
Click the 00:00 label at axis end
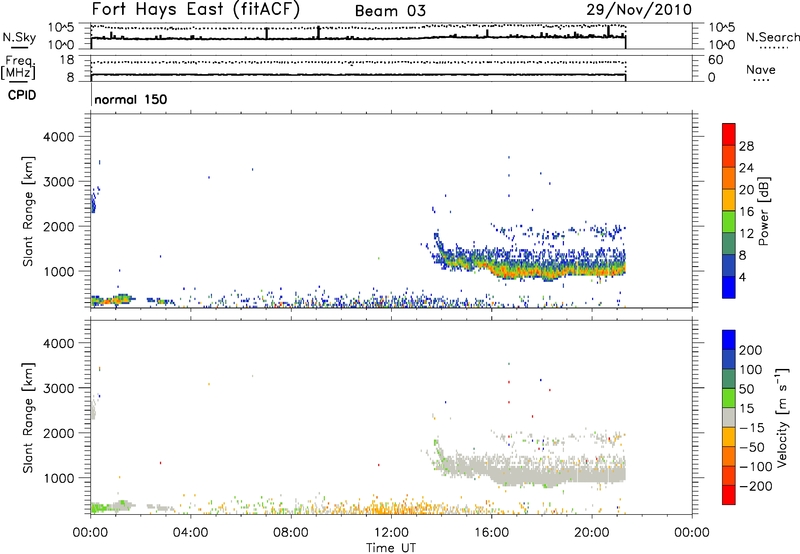tap(691, 533)
